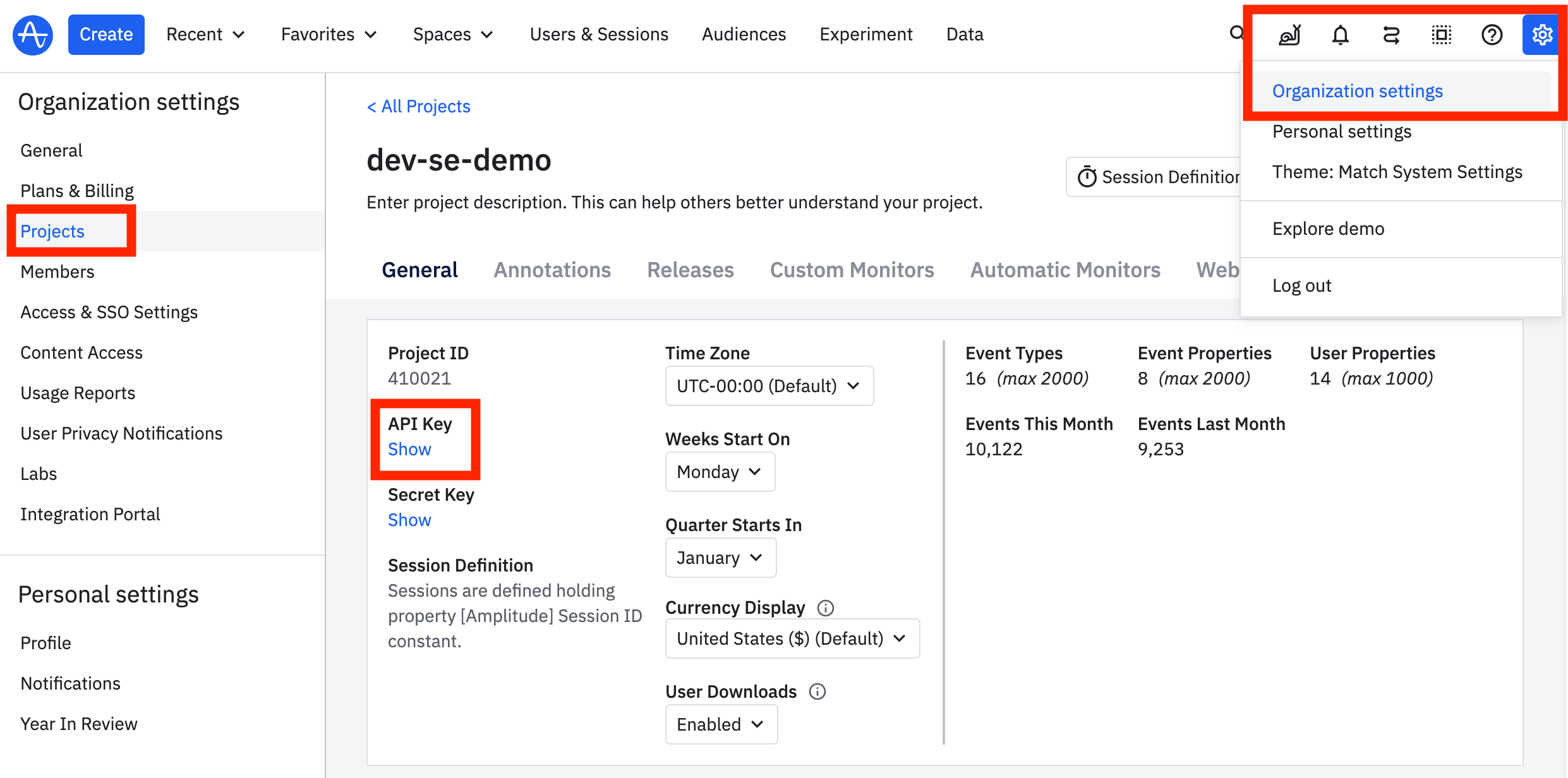1568x778 pixels.
Task: Open the Data menu item
Action: pyautogui.click(x=965, y=35)
